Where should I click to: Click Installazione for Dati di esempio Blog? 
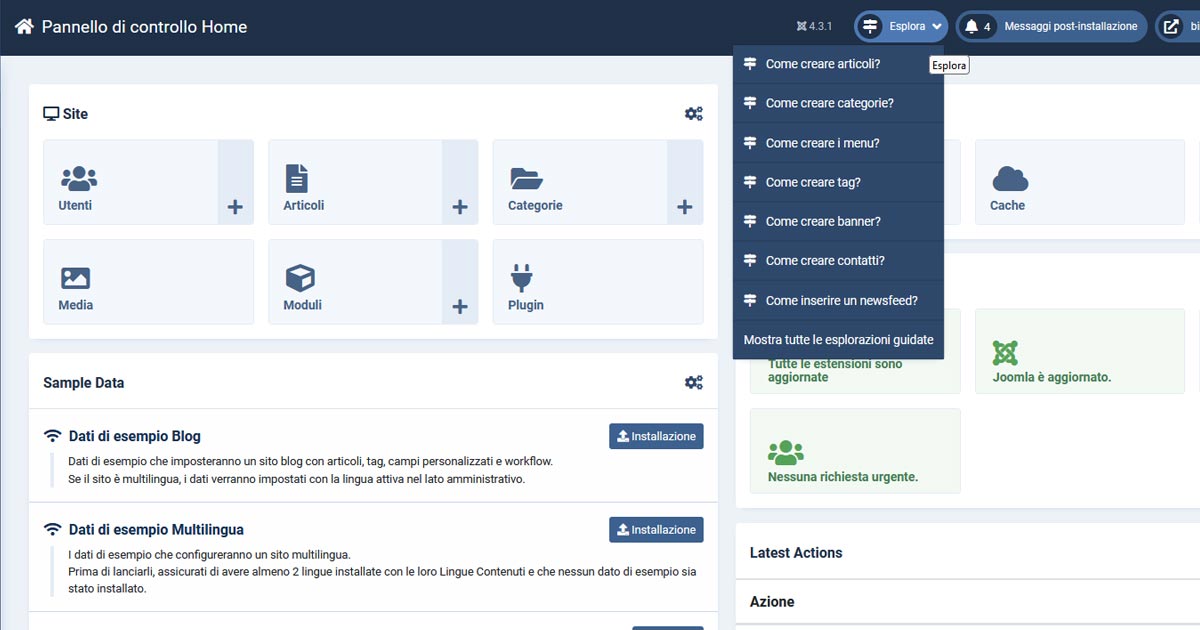656,436
